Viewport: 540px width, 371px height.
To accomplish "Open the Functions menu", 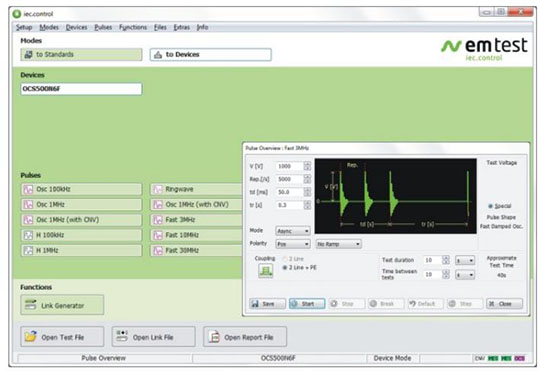I will [133, 27].
